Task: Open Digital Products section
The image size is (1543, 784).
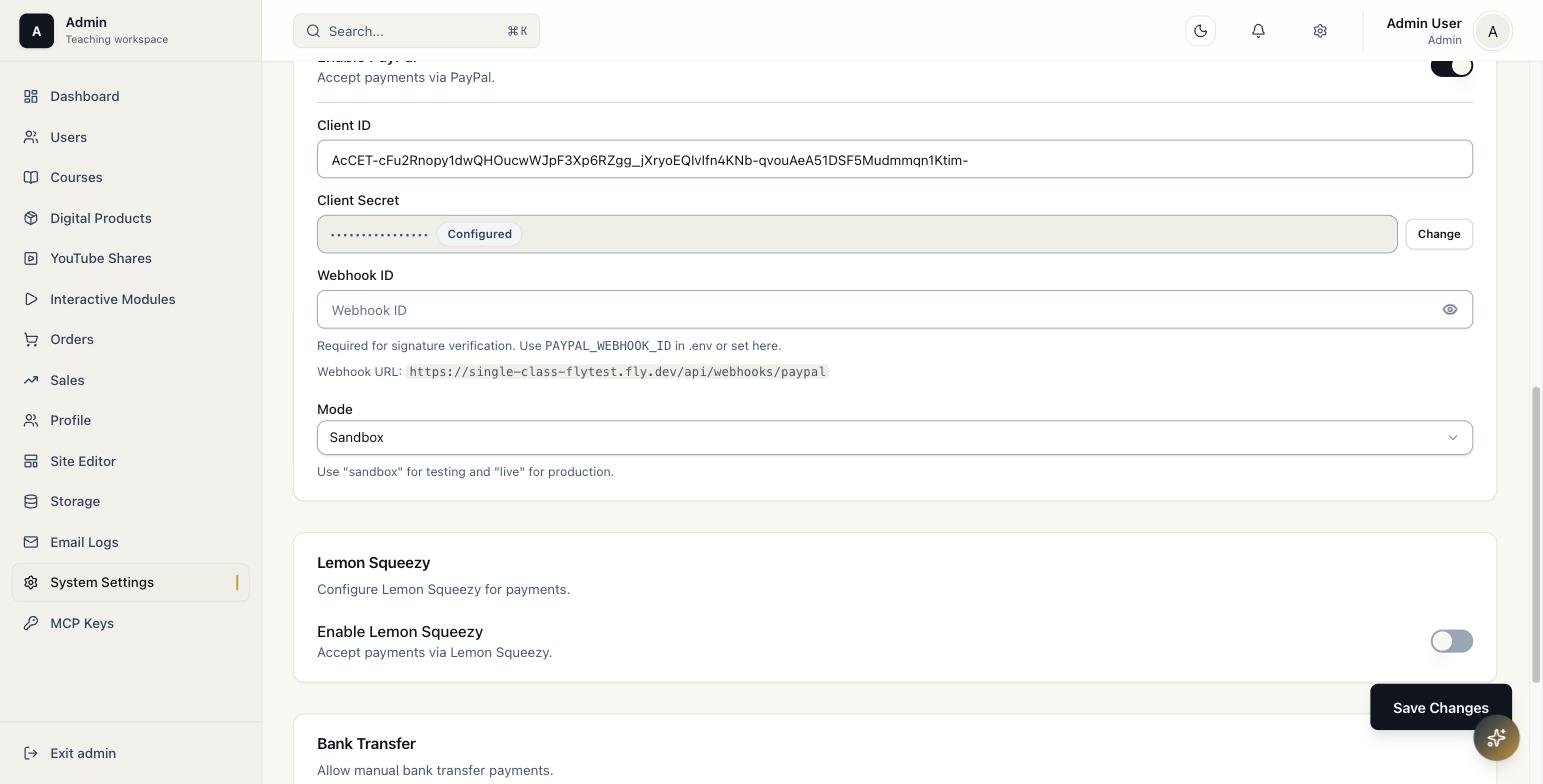Action: 130,218
